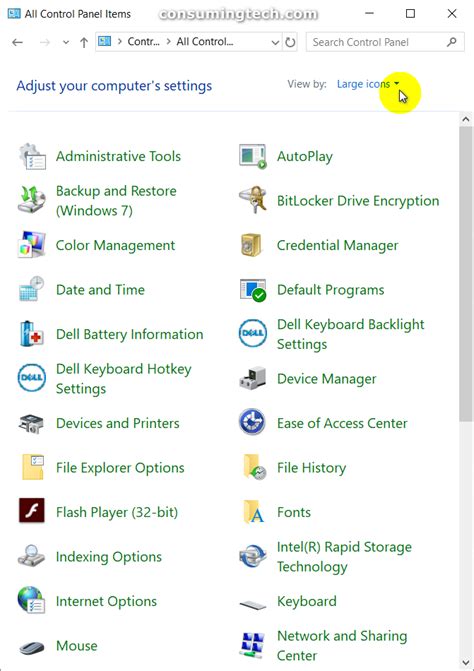Open Backup and Restore (Windows 7) link
This screenshot has height=671, width=474.
[x=116, y=201]
